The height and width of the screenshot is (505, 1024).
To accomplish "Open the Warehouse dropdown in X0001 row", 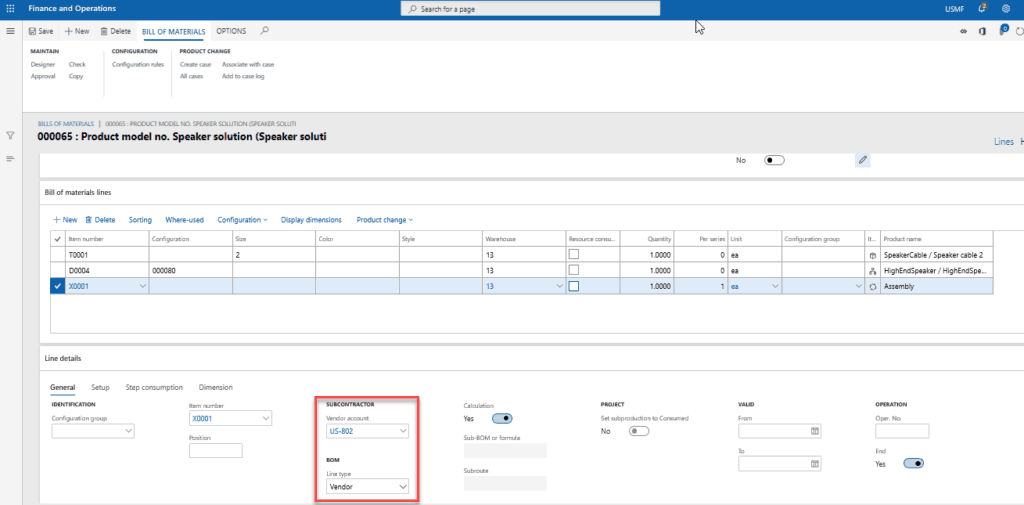I will 558,286.
